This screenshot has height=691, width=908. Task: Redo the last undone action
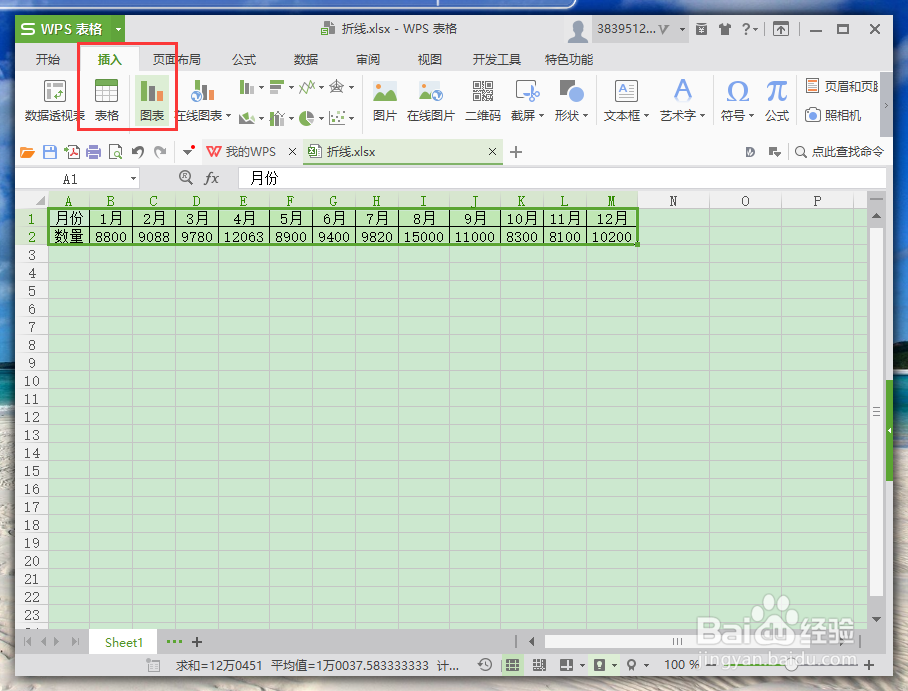click(160, 152)
